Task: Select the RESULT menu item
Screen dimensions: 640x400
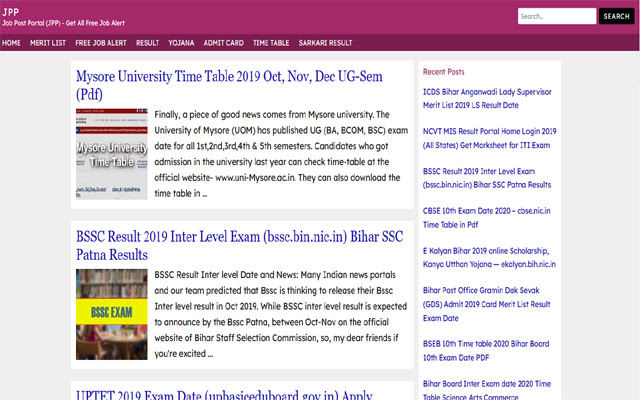Action: pos(147,43)
